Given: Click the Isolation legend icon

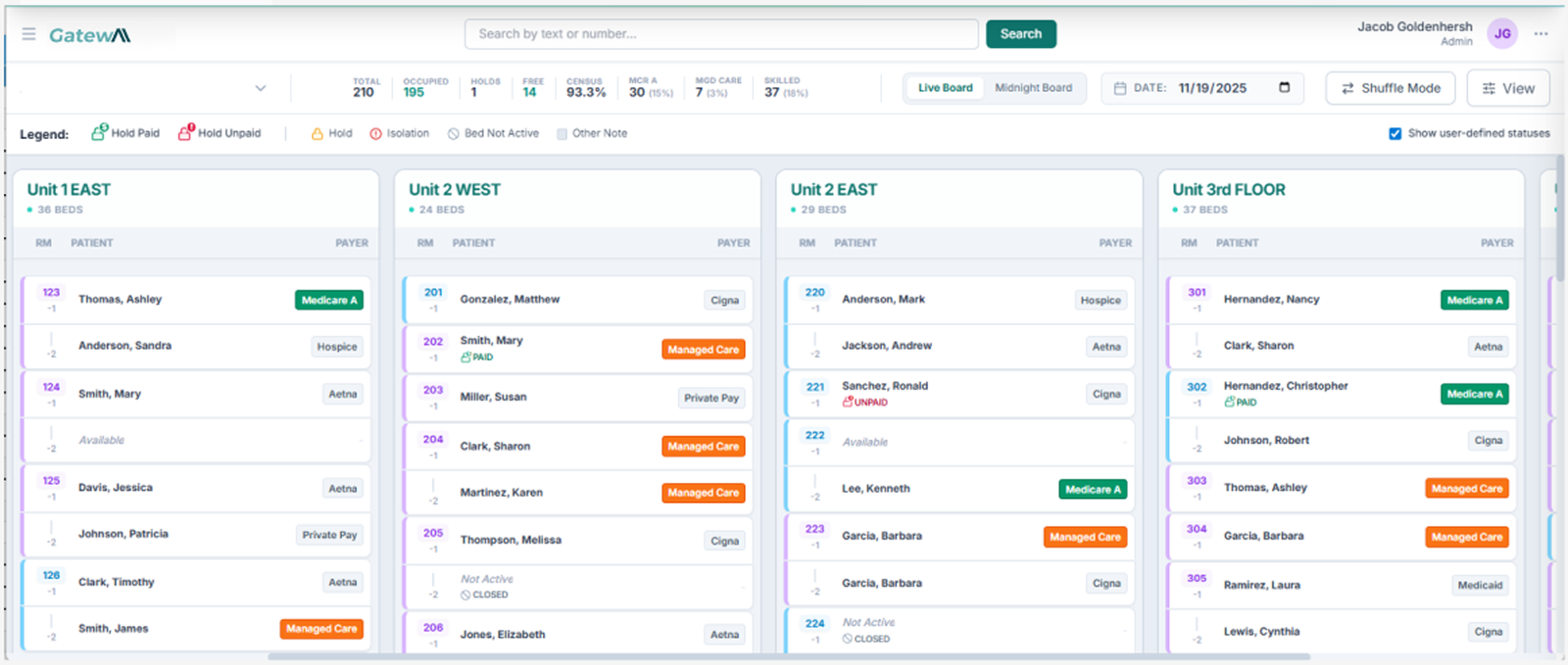Looking at the screenshot, I should click(x=375, y=133).
